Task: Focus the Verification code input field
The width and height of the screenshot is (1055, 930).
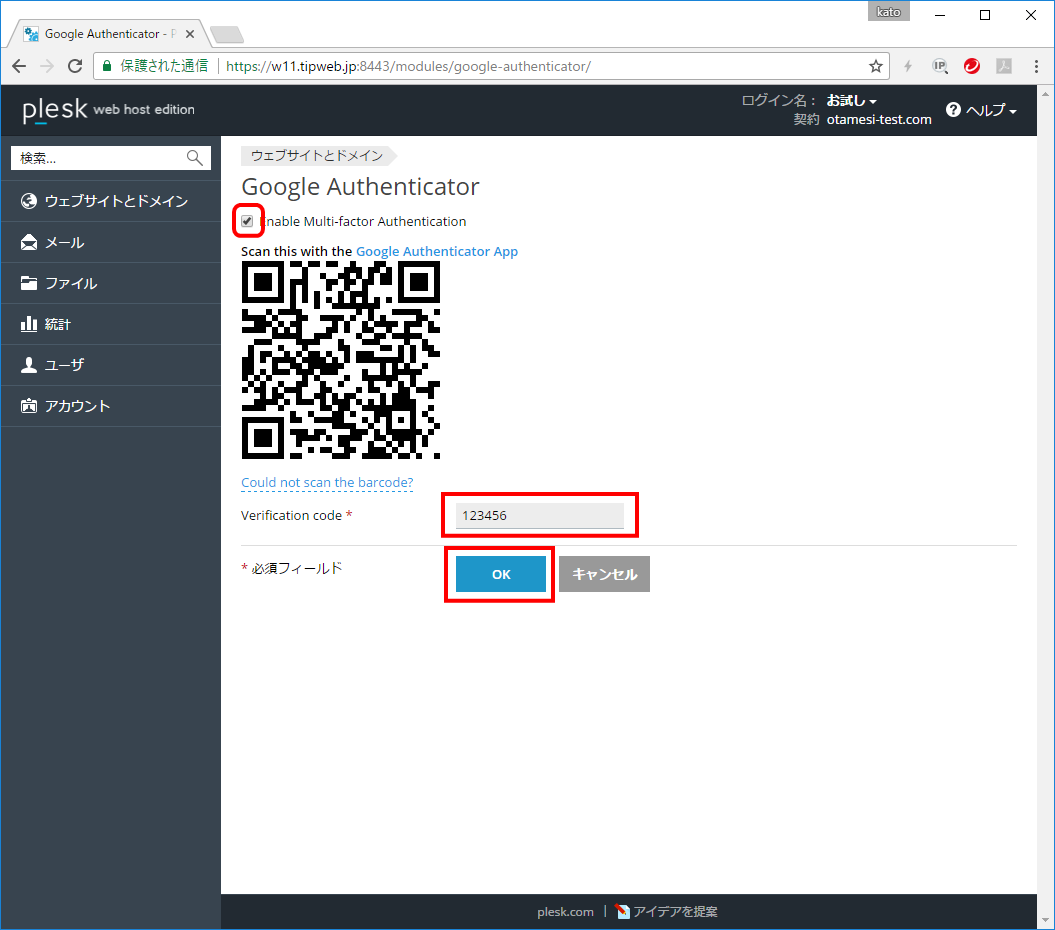Action: pos(540,515)
